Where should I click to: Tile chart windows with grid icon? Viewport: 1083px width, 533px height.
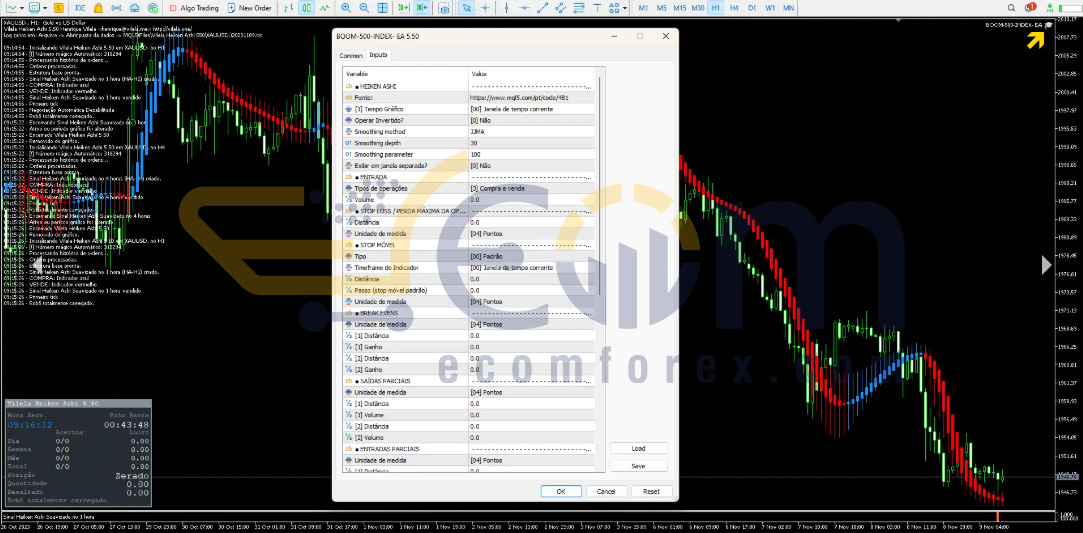point(382,8)
